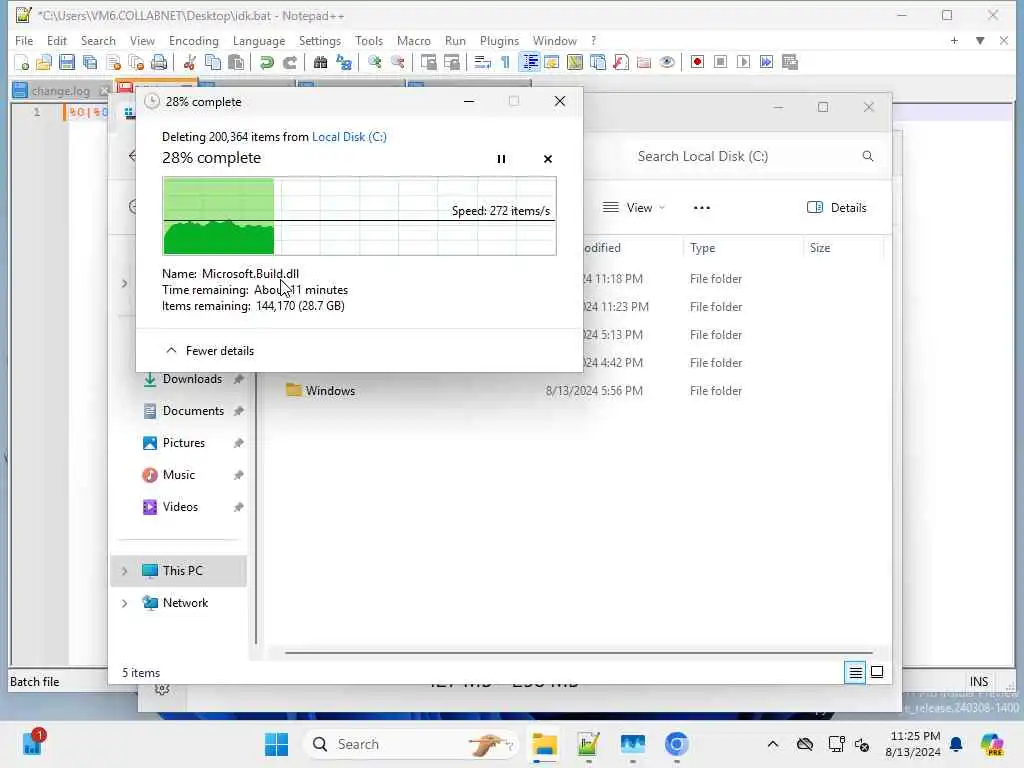Click the taskbar Search box
1024x768 pixels.
tap(411, 744)
